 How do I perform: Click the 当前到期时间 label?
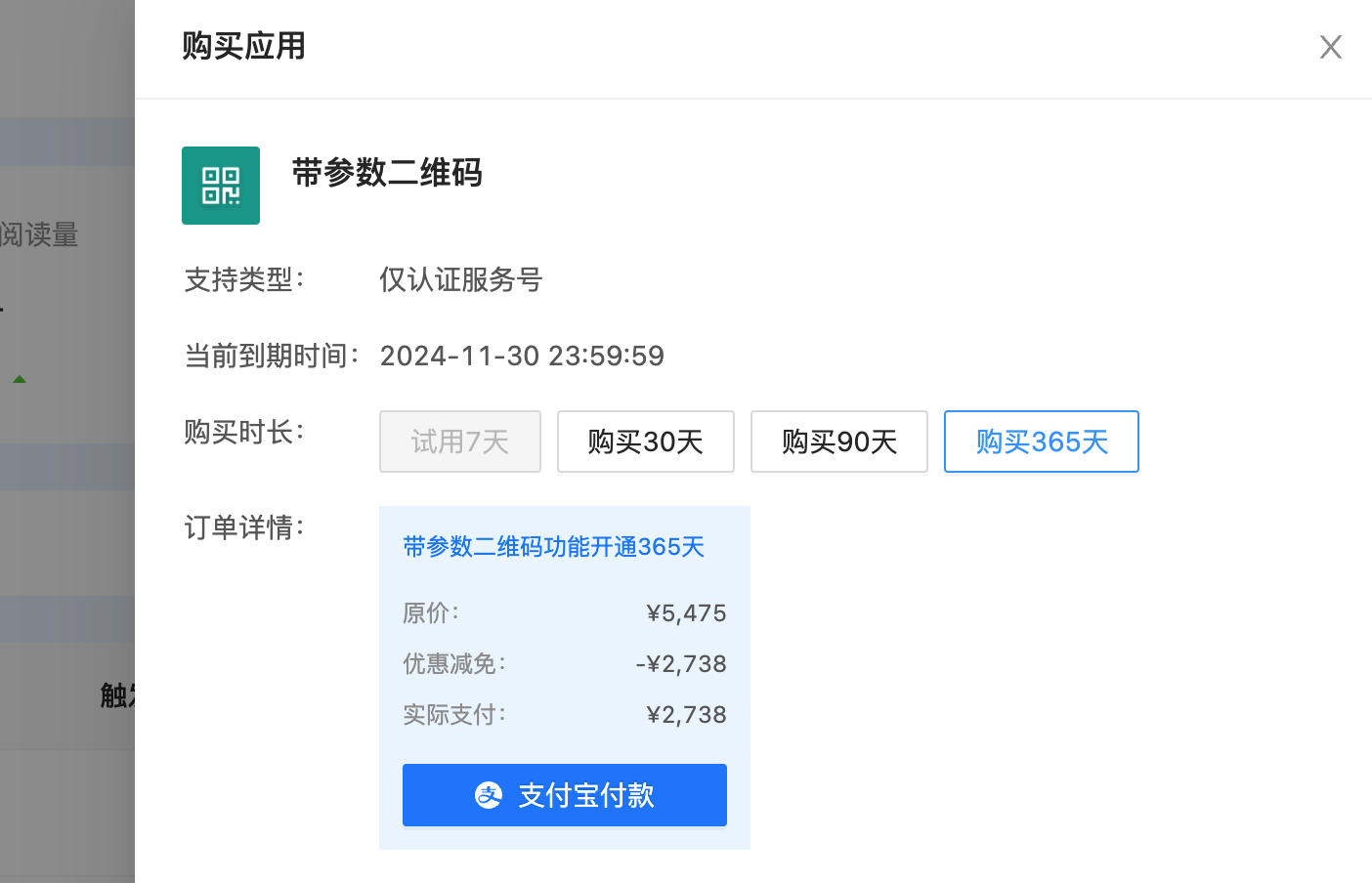click(x=272, y=356)
